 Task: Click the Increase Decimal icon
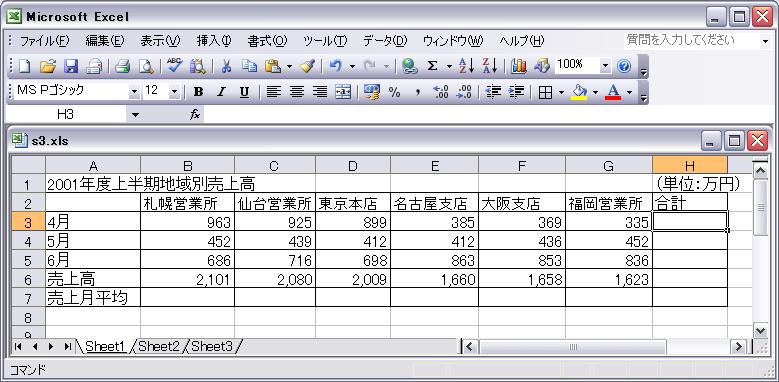coord(440,92)
